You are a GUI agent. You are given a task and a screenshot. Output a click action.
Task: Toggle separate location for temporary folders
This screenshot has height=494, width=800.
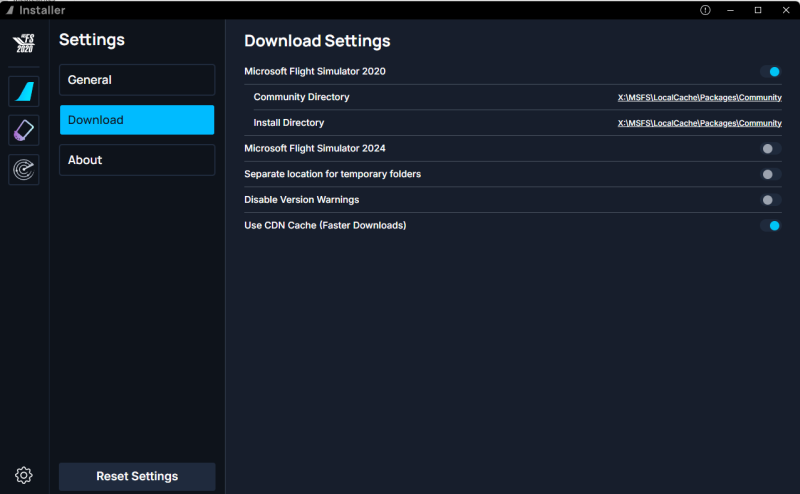tap(770, 174)
